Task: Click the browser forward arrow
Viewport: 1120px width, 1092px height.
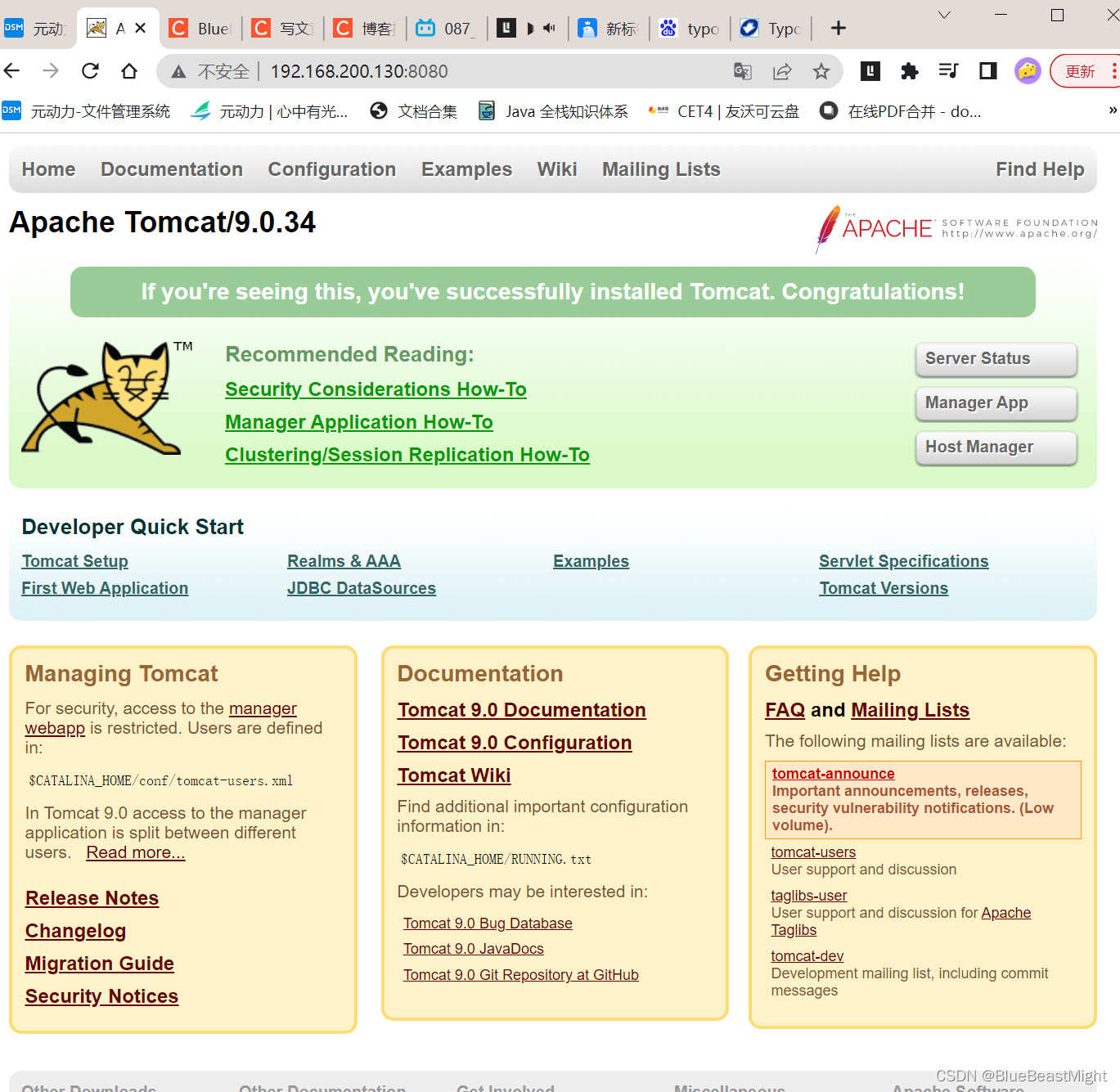Action: (x=51, y=71)
